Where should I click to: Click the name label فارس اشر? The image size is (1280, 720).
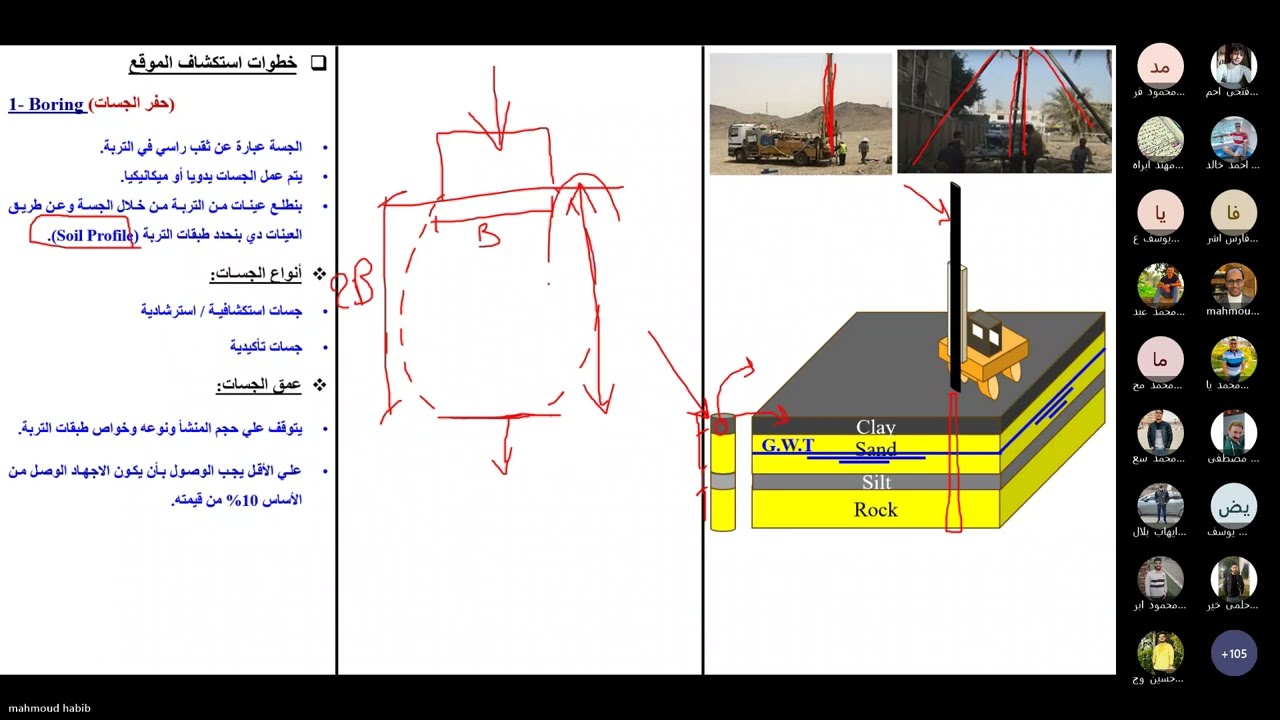tap(1234, 238)
